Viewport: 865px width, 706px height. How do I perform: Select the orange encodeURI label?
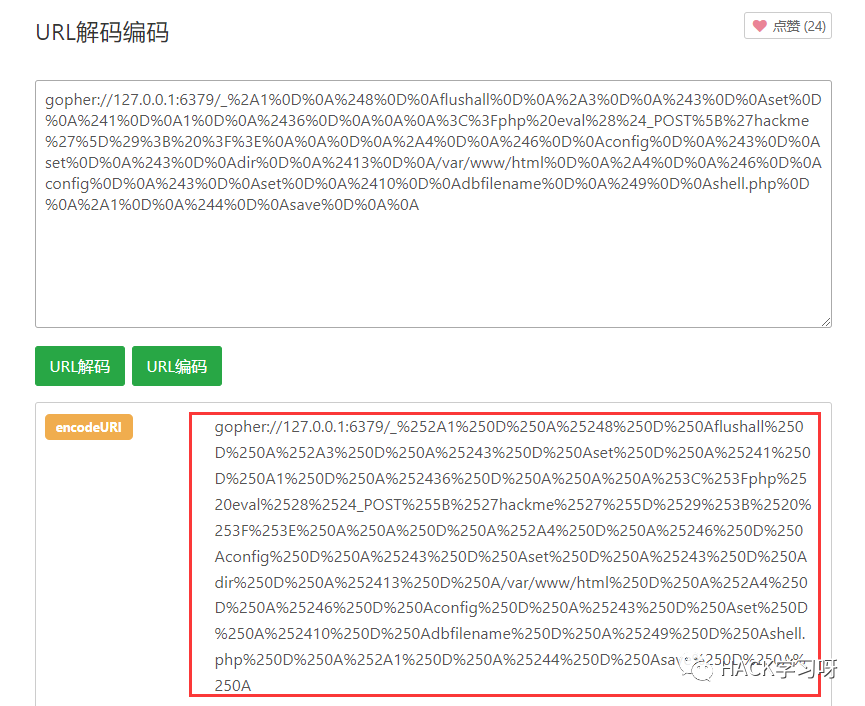pos(89,427)
